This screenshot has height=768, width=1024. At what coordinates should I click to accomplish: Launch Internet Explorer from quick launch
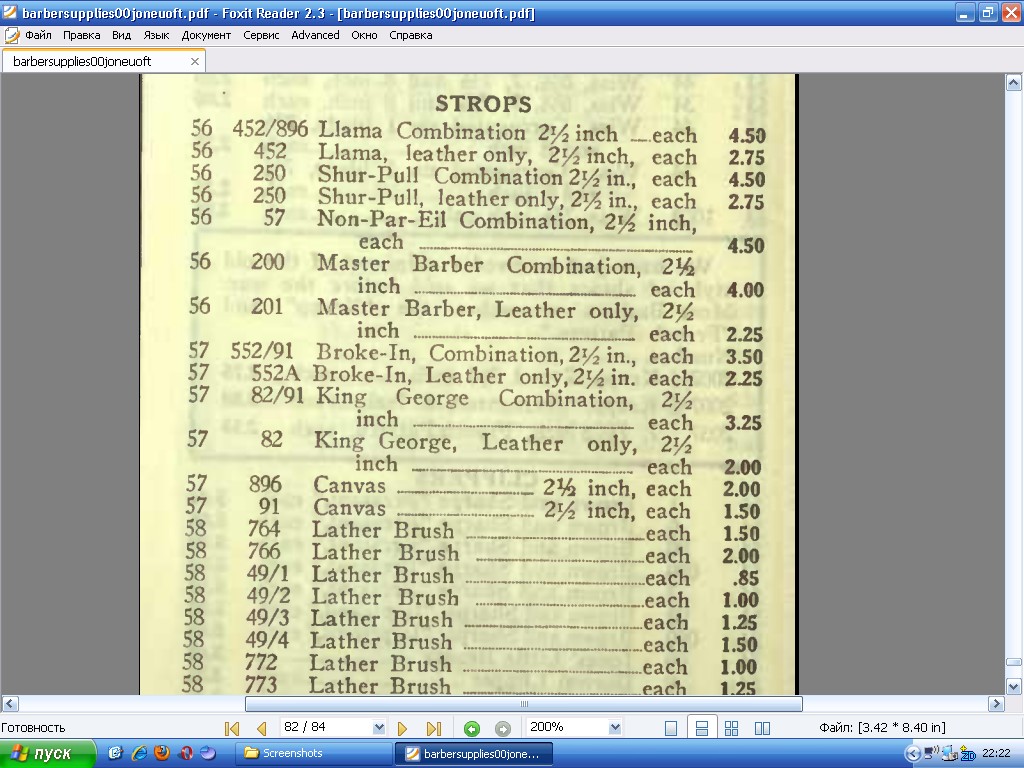point(139,753)
